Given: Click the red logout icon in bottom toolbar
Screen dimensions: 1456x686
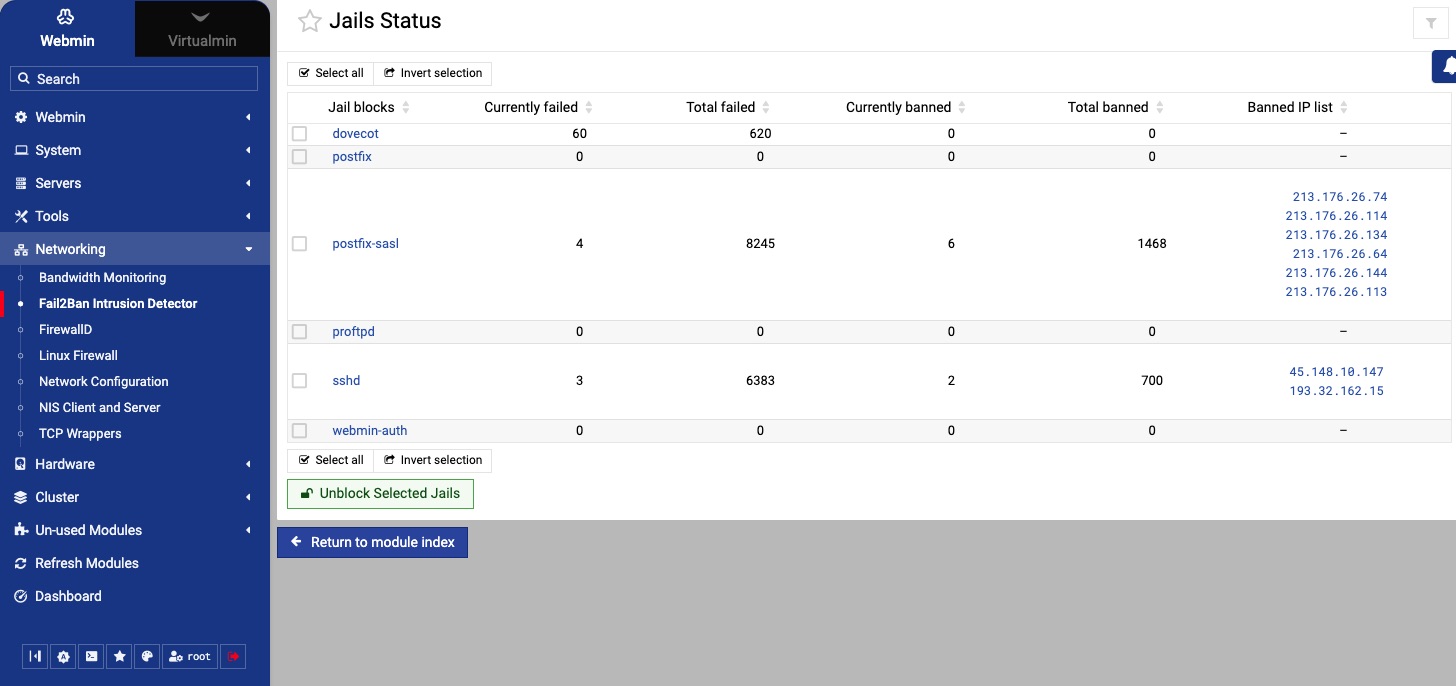Looking at the screenshot, I should pyautogui.click(x=233, y=656).
